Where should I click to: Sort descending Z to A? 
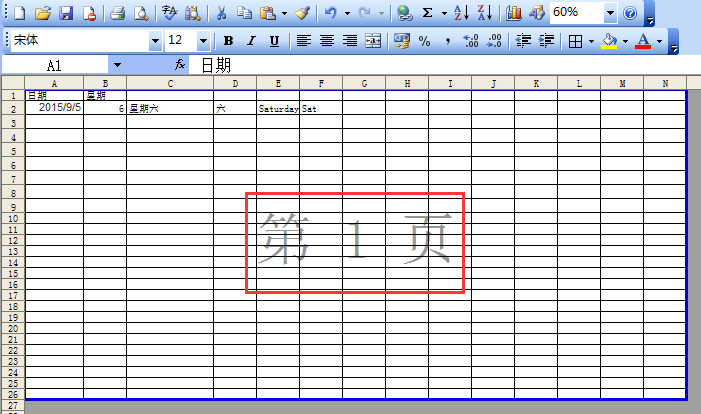pyautogui.click(x=485, y=13)
